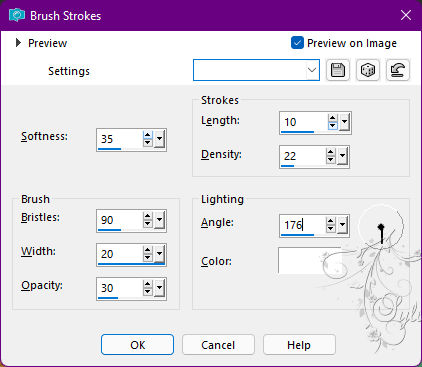Increase the Density value with up arrow
Screen dimensions: 422x367
click(330, 152)
